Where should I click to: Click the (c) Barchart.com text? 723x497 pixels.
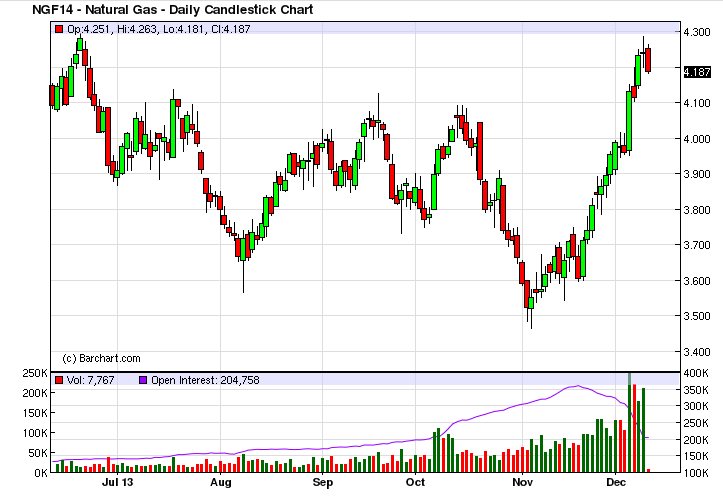[x=101, y=358]
